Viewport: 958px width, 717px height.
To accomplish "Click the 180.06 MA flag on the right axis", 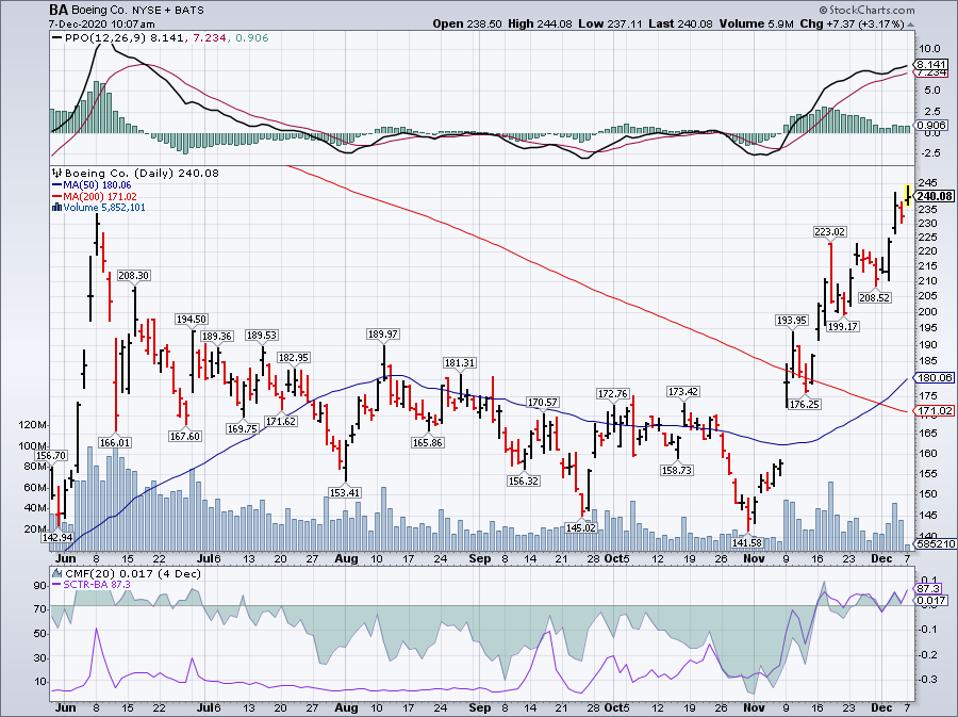I will coord(935,378).
